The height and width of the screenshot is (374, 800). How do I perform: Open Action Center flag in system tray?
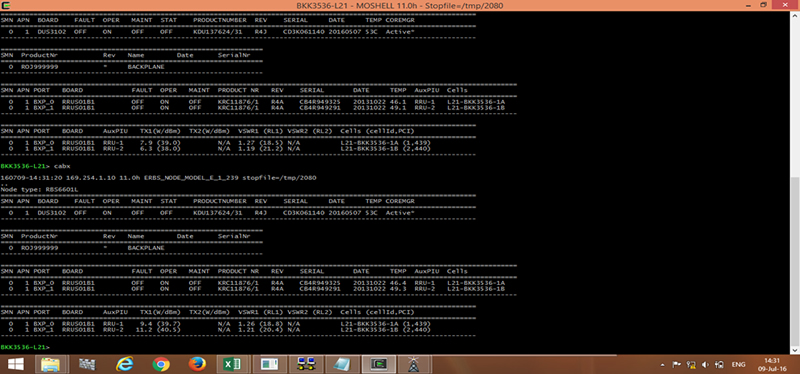678,365
